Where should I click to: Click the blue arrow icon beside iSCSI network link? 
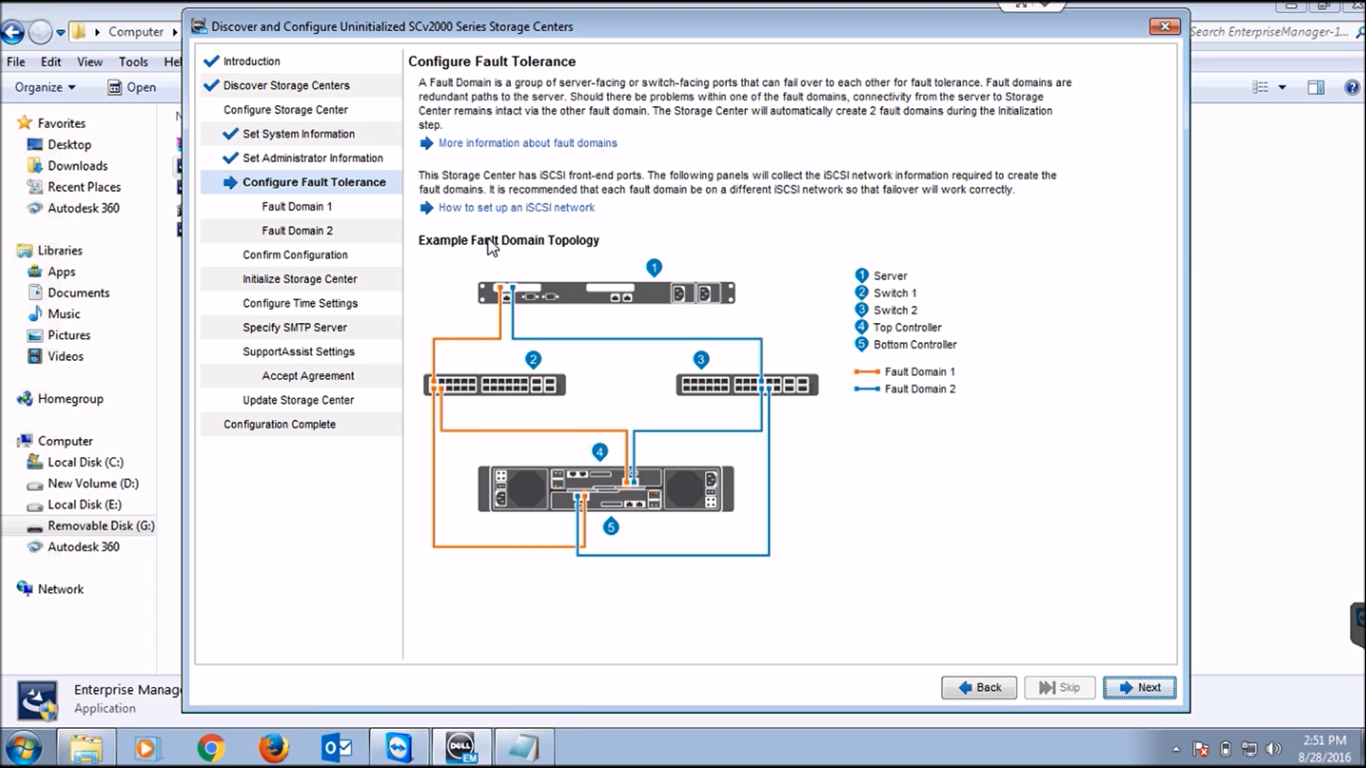427,208
